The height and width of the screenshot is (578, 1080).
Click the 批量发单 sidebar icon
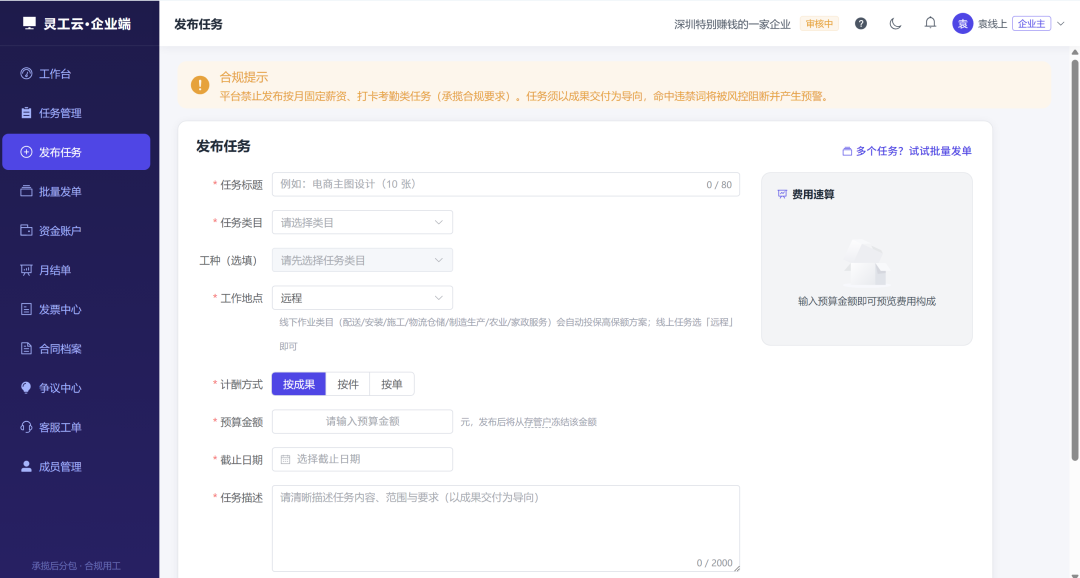(26, 192)
